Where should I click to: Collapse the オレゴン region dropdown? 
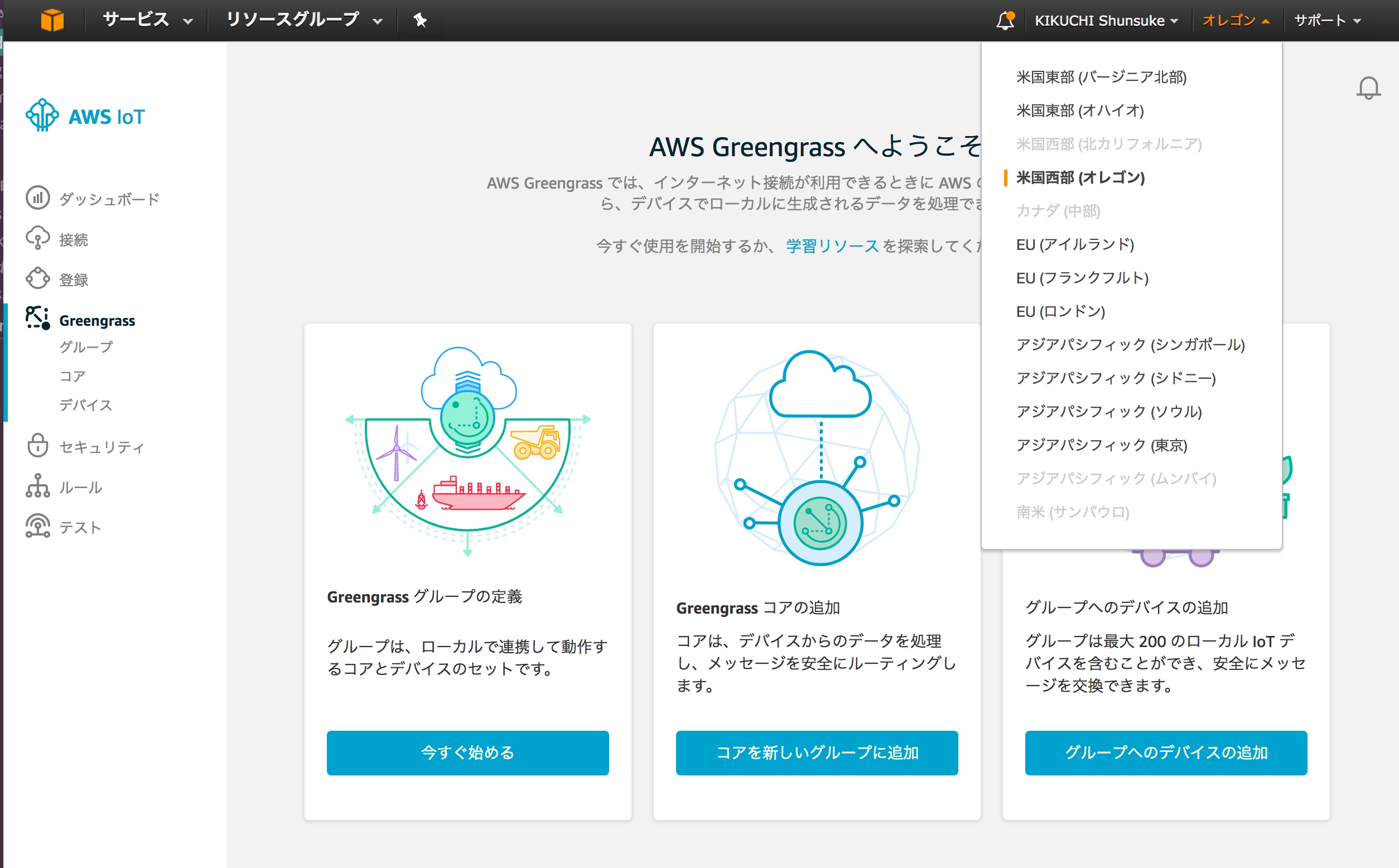click(x=1236, y=21)
